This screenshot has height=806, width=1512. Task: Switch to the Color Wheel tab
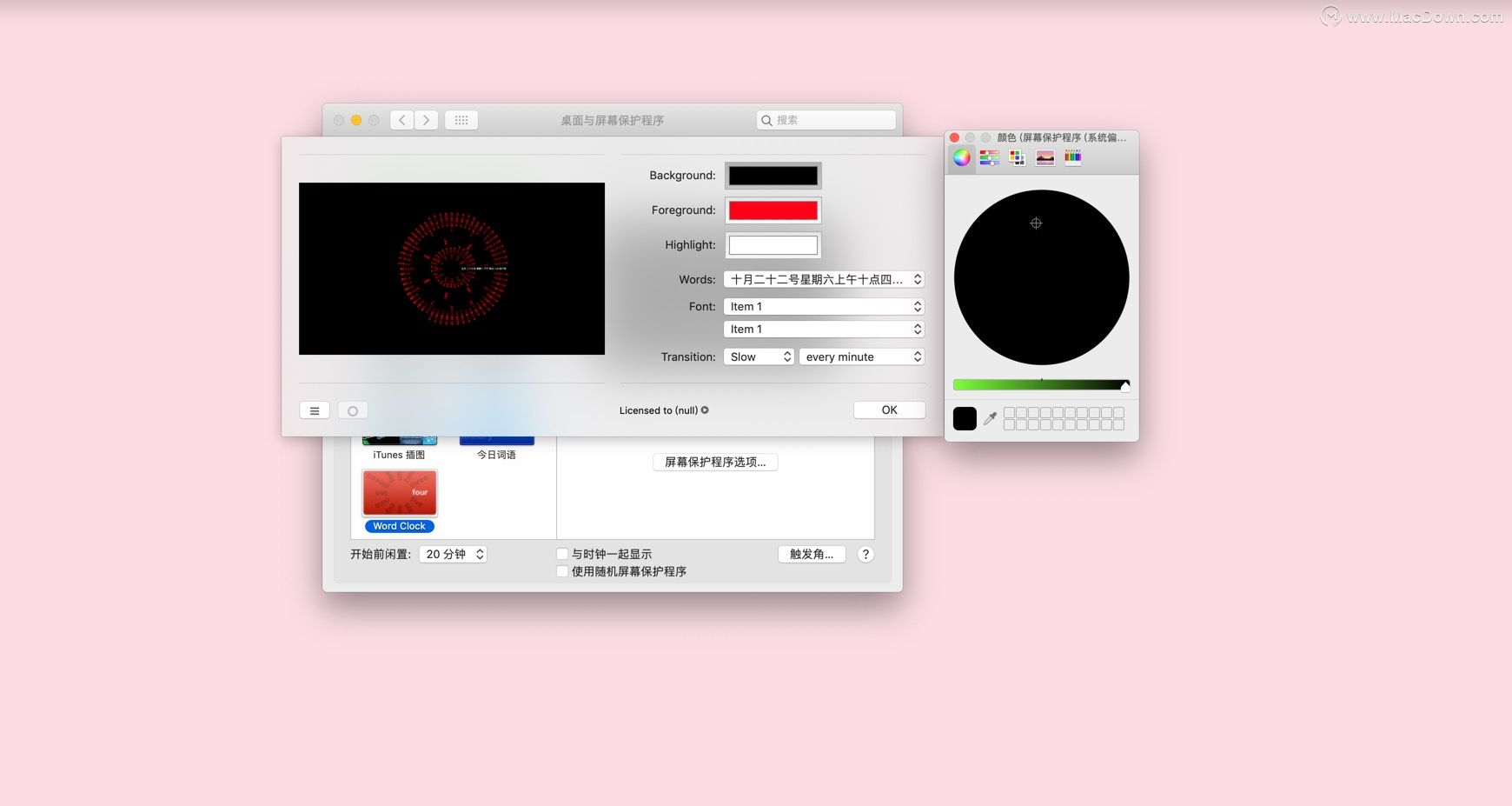point(960,157)
